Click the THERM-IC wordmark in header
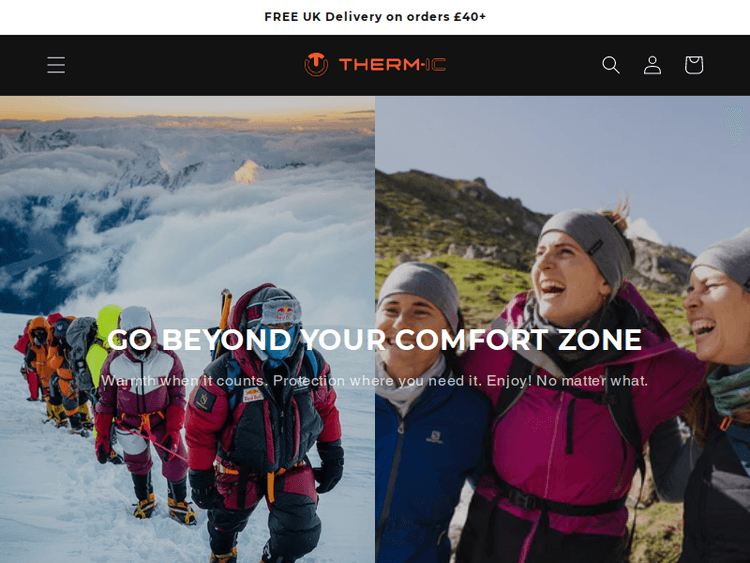The width and height of the screenshot is (750, 563). (392, 64)
